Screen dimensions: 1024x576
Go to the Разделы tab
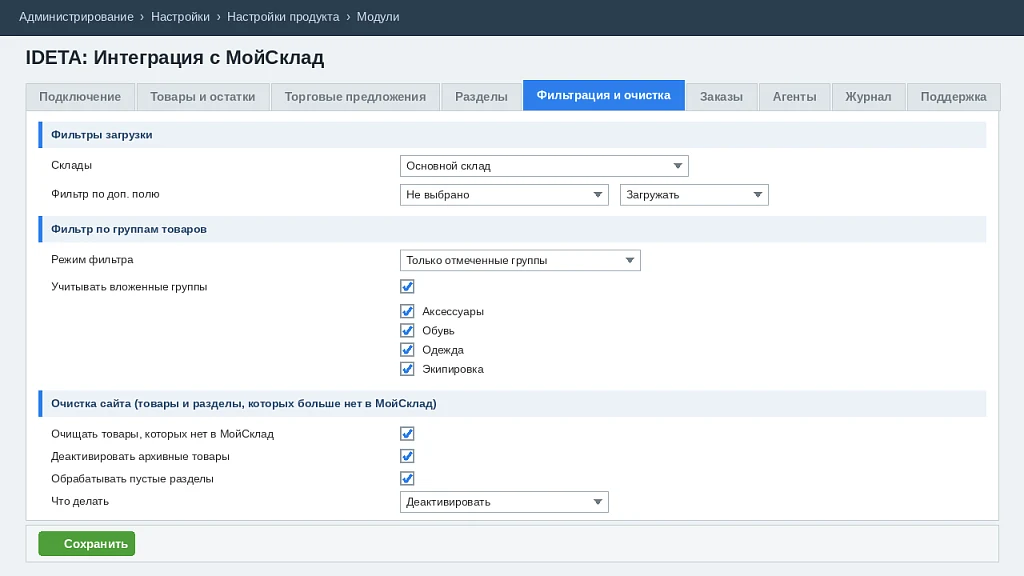481,97
